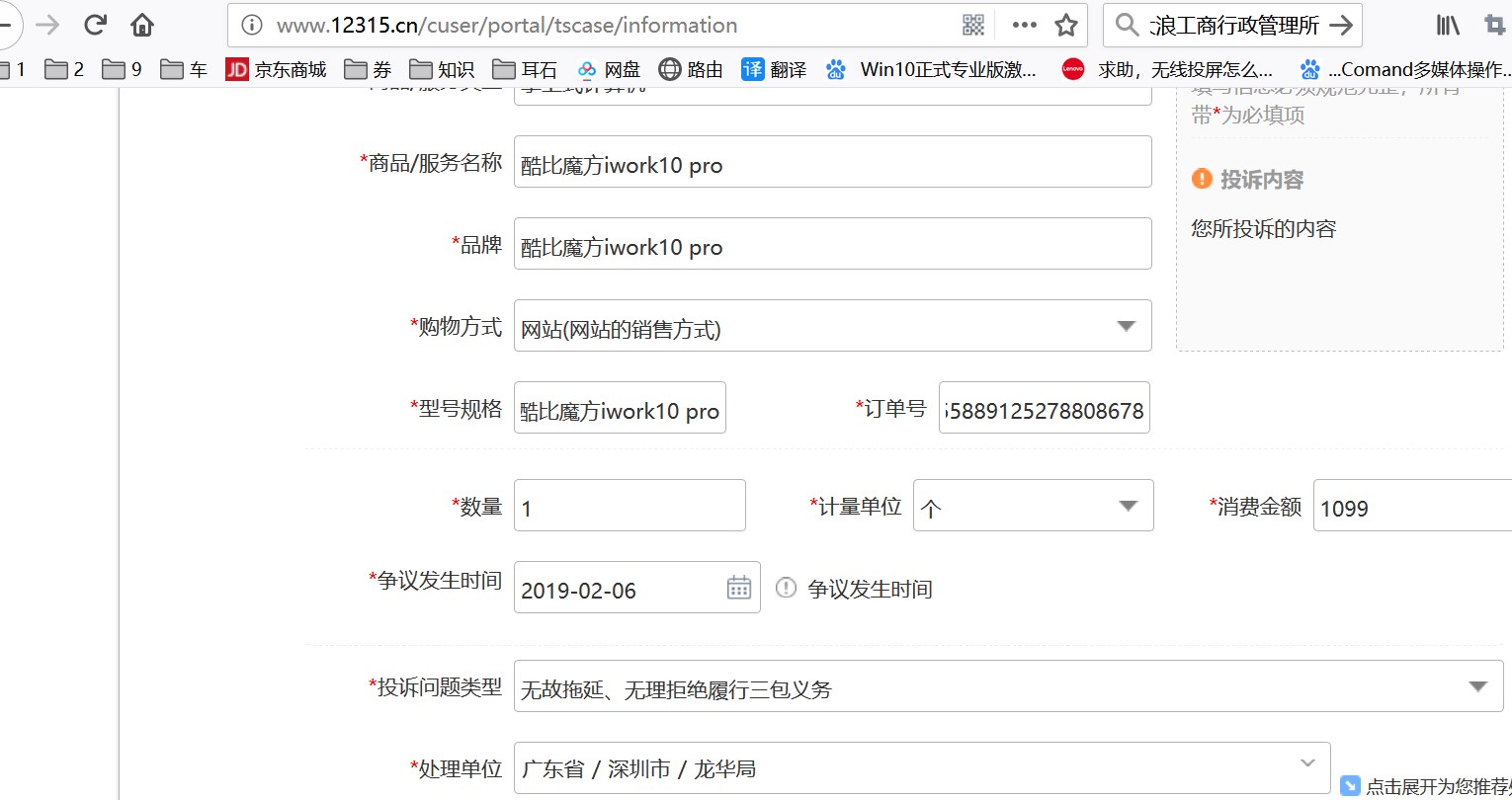Open the 券 bookmark folder

click(369, 69)
